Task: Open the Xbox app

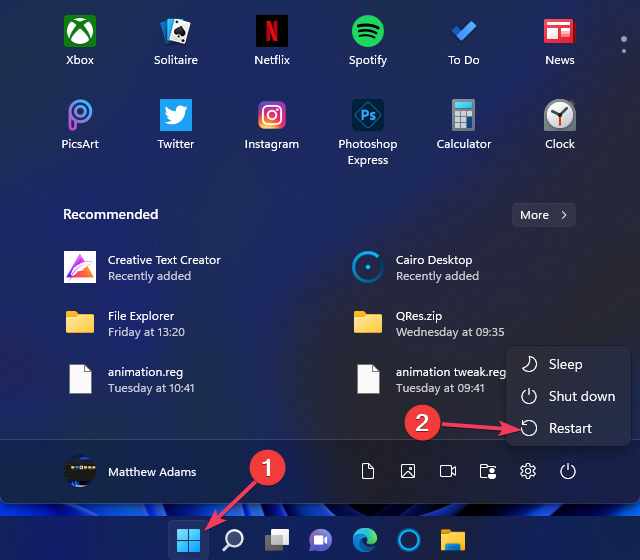Action: pyautogui.click(x=80, y=40)
